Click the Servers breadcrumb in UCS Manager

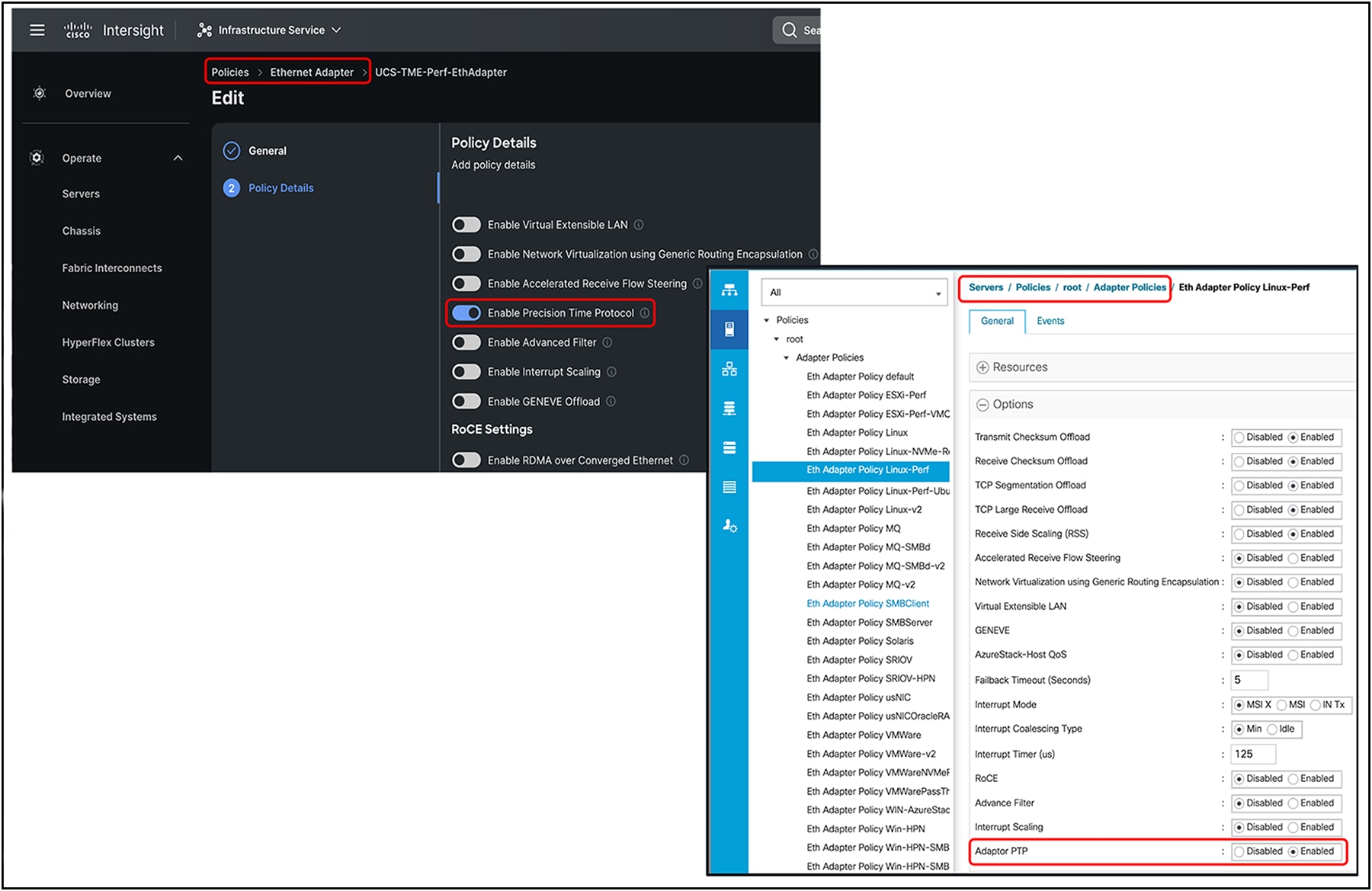986,287
